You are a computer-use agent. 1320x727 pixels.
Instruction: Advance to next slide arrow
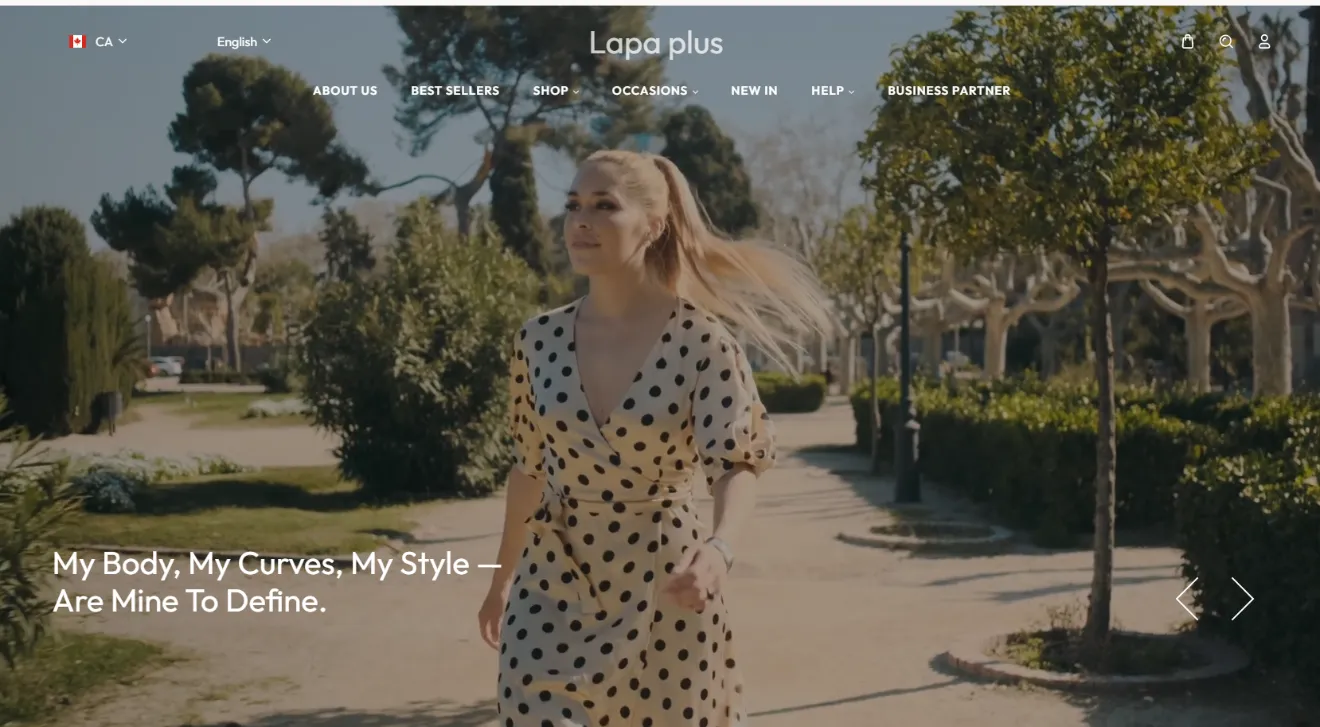tap(1242, 598)
